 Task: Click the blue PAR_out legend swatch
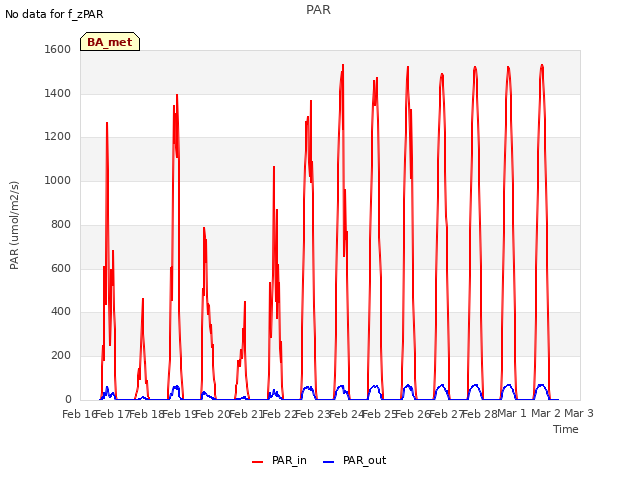[329, 462]
